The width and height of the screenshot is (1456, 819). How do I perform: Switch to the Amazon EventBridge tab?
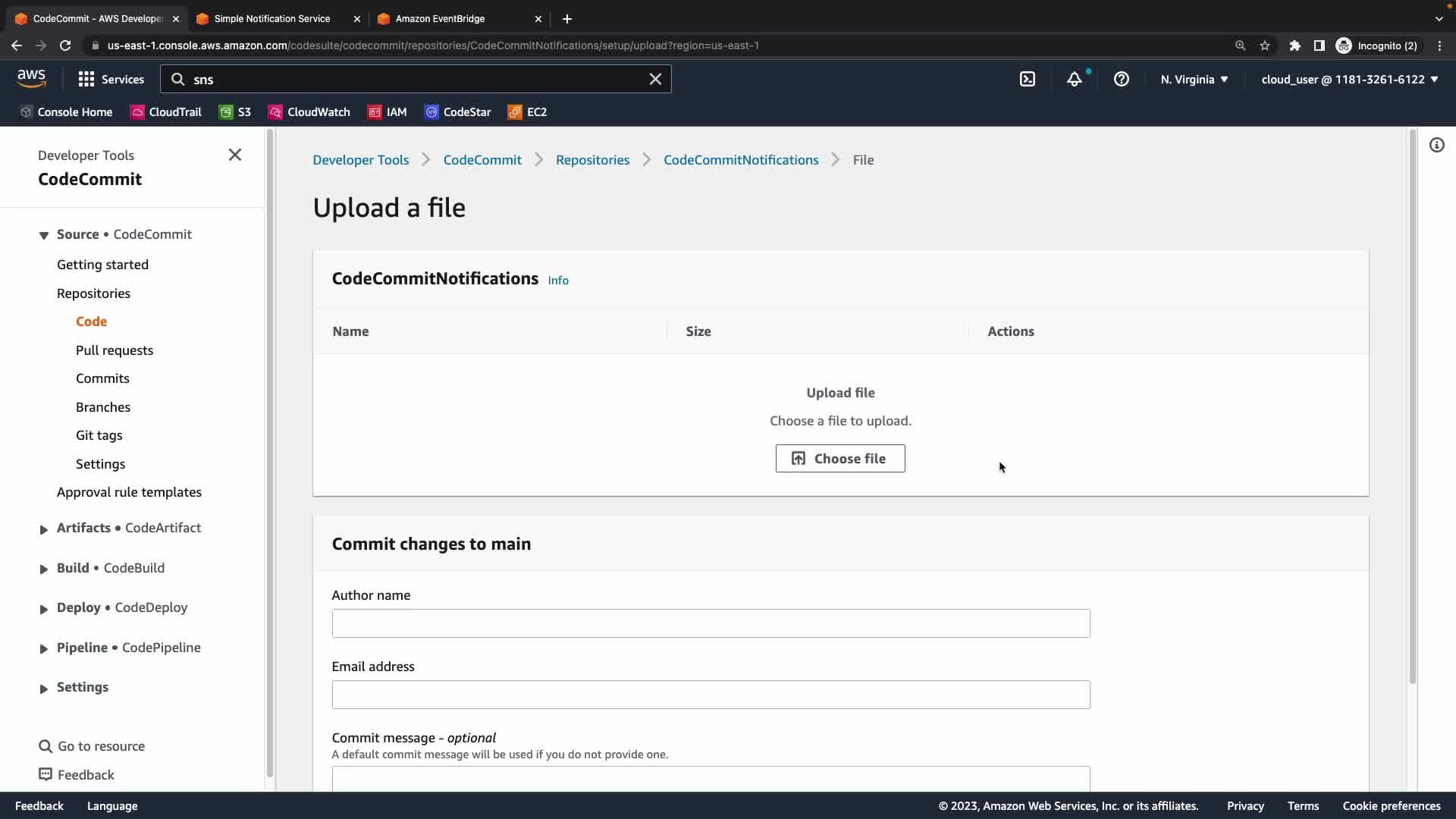coord(440,18)
